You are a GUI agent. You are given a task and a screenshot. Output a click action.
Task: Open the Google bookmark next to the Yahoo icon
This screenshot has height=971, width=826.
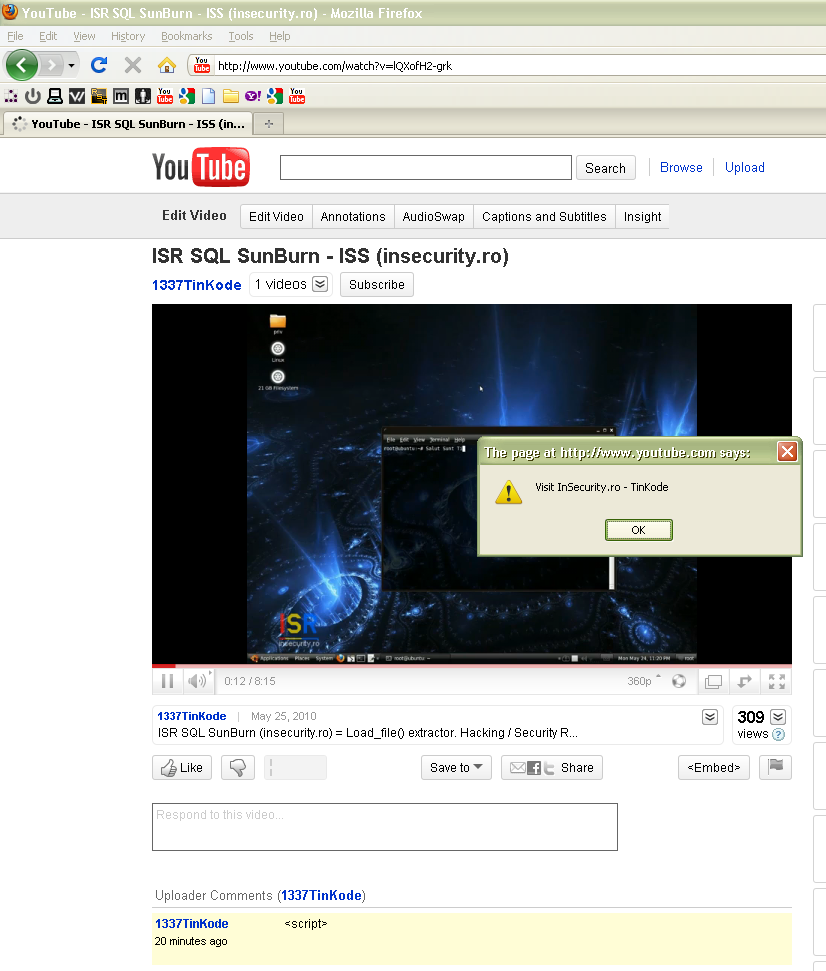275,96
